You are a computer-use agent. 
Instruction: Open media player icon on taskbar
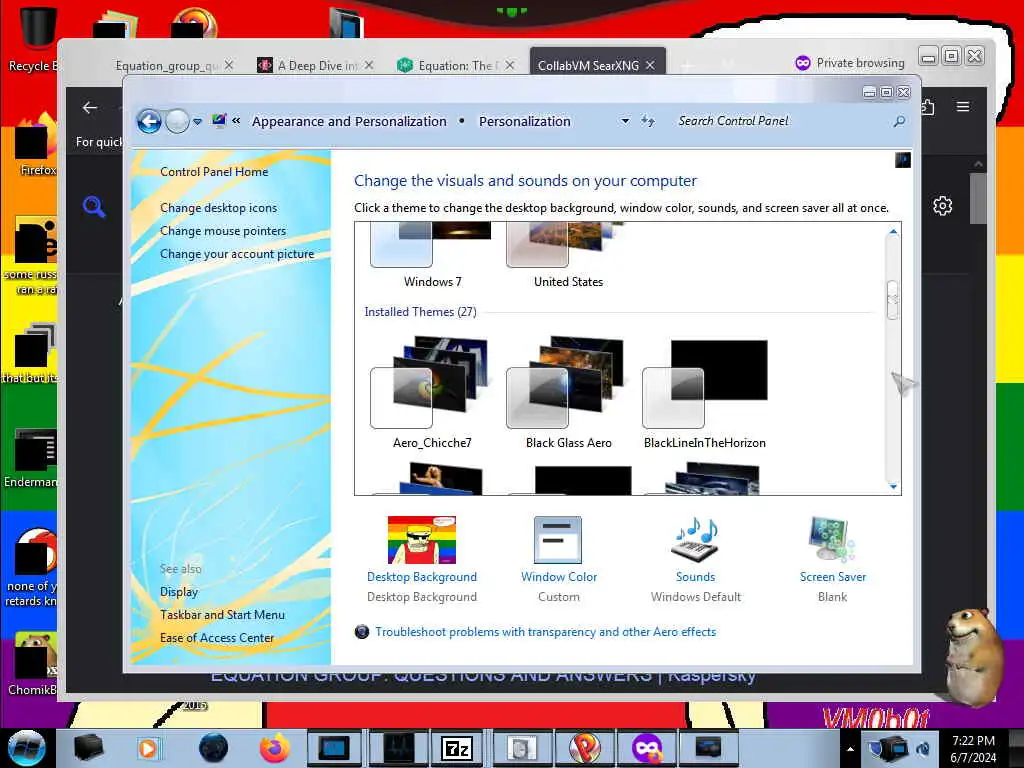pyautogui.click(x=148, y=748)
